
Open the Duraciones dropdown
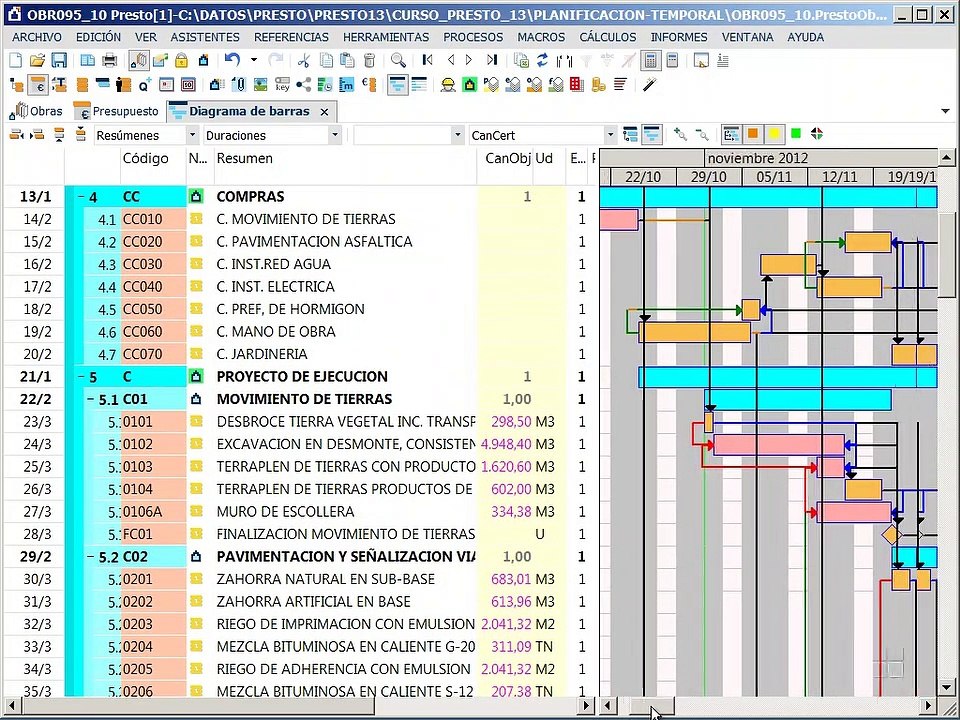point(334,135)
